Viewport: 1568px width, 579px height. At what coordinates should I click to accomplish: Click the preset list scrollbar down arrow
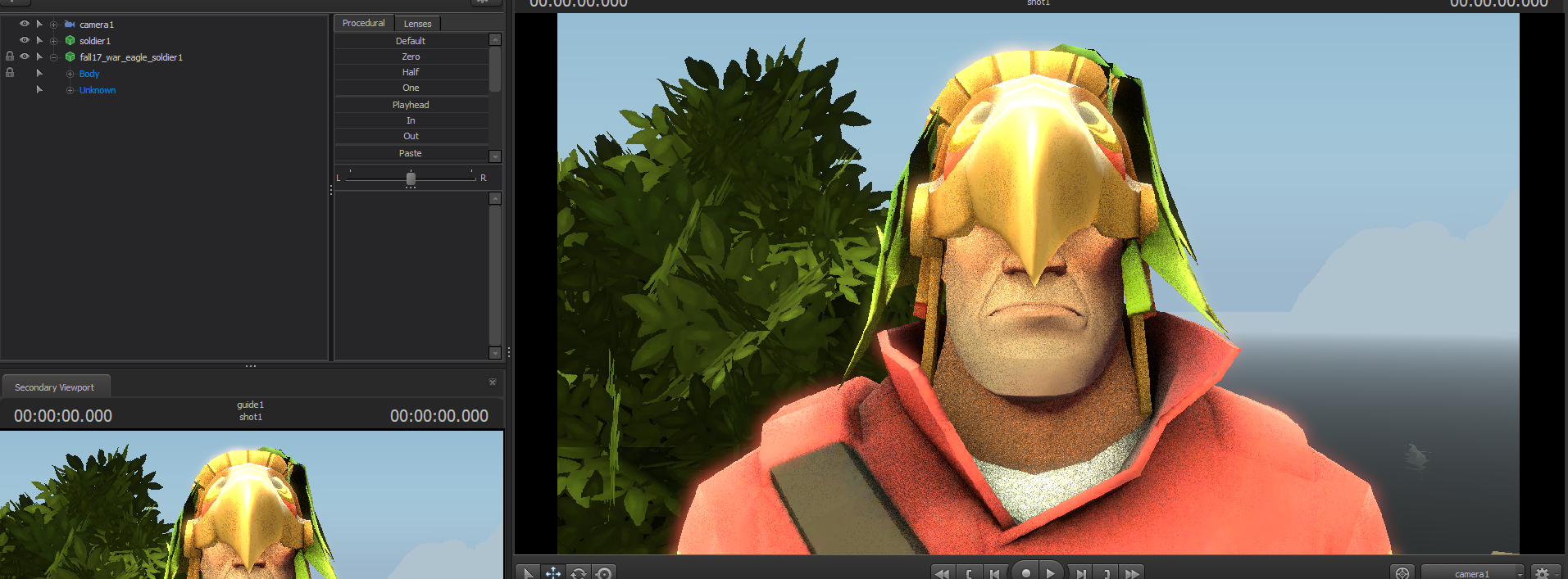(x=495, y=156)
